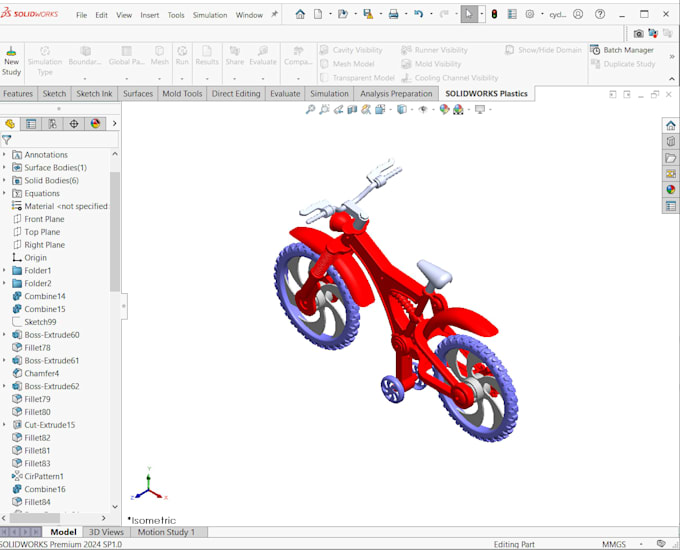The image size is (680, 550).
Task: Open the Appearances icon in right task pane
Action: coord(670,190)
